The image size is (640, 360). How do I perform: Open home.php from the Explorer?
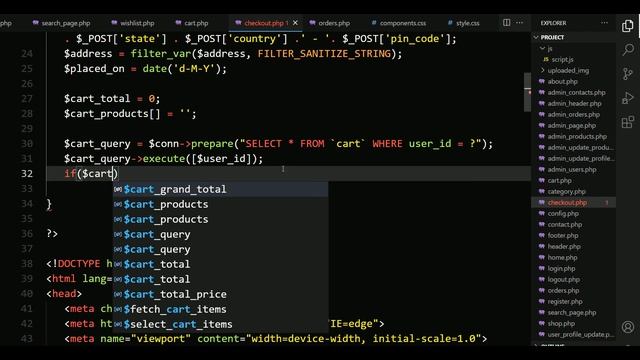pyautogui.click(x=573, y=258)
